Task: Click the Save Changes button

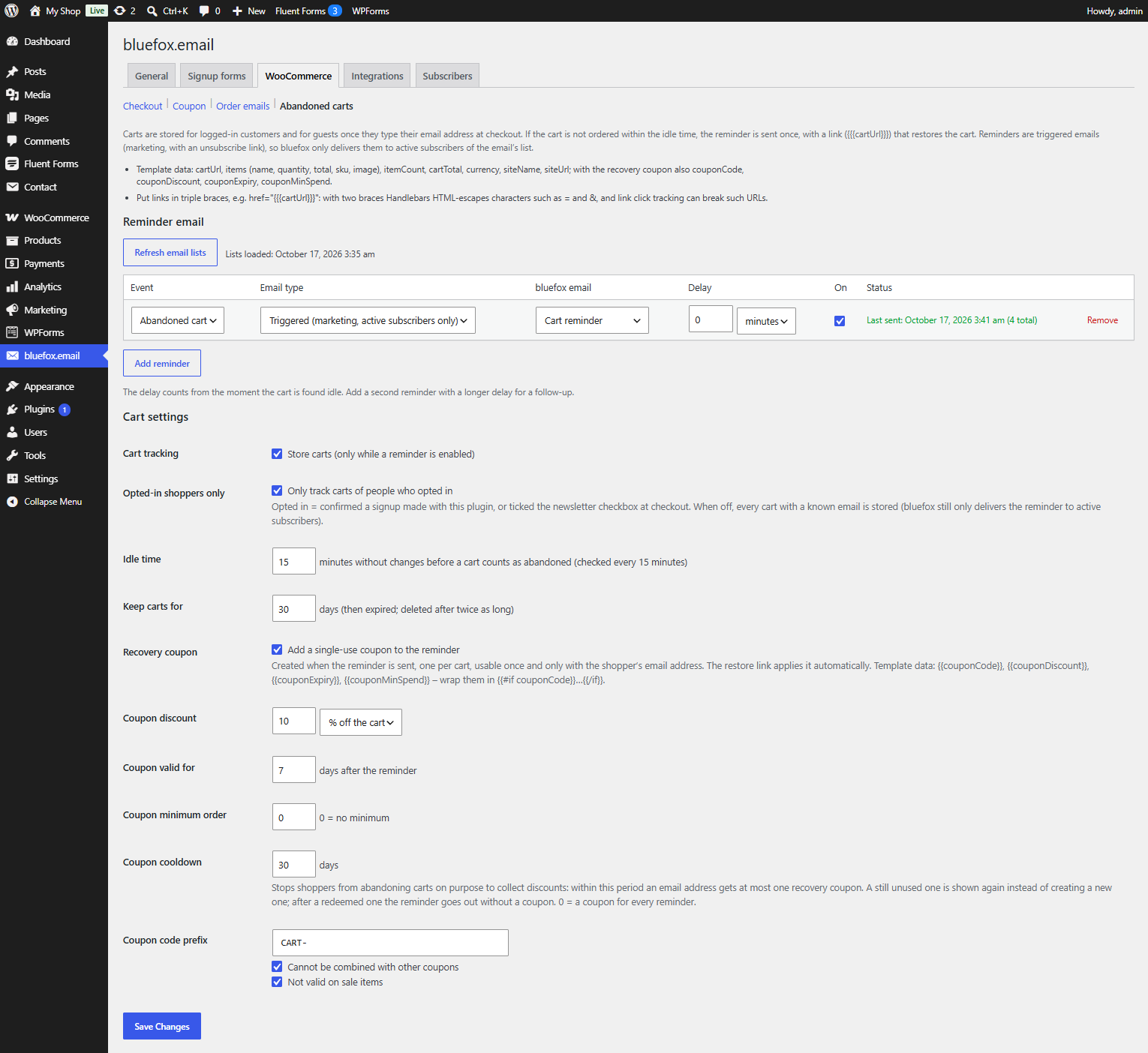Action: pyautogui.click(x=162, y=1026)
